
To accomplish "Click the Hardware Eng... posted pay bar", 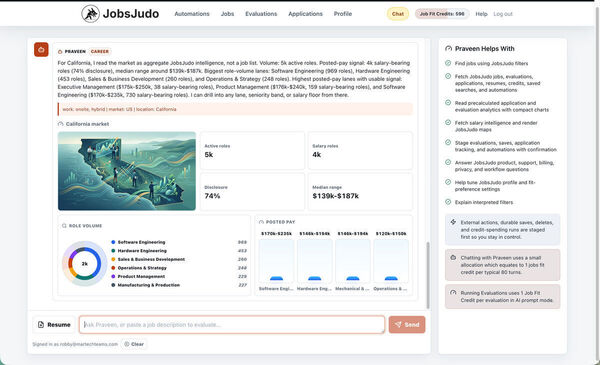I will tap(315, 261).
